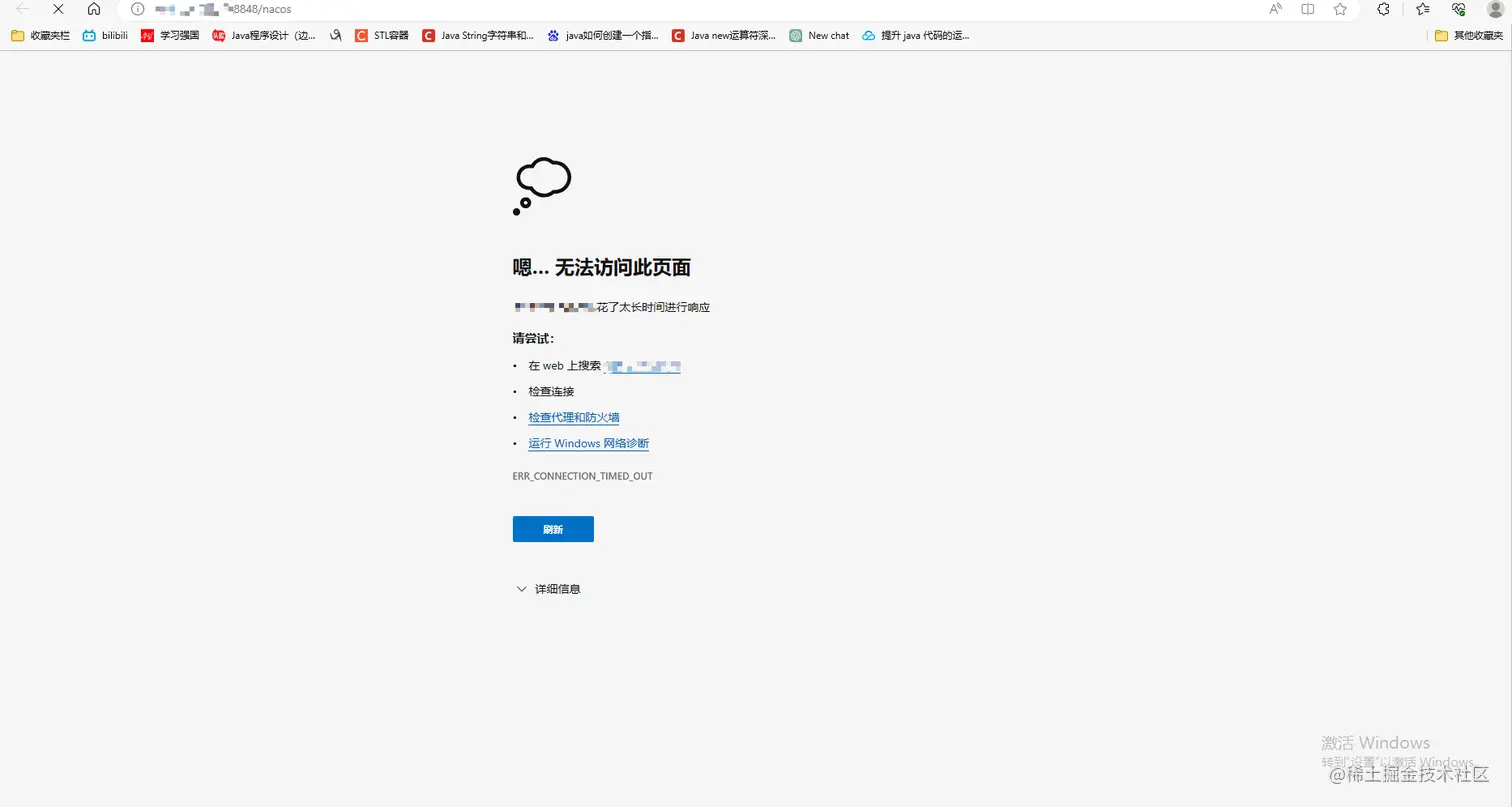Click the unlabeled bookmark icon before STL容器
Viewport: 1512px width, 807px height.
336,35
